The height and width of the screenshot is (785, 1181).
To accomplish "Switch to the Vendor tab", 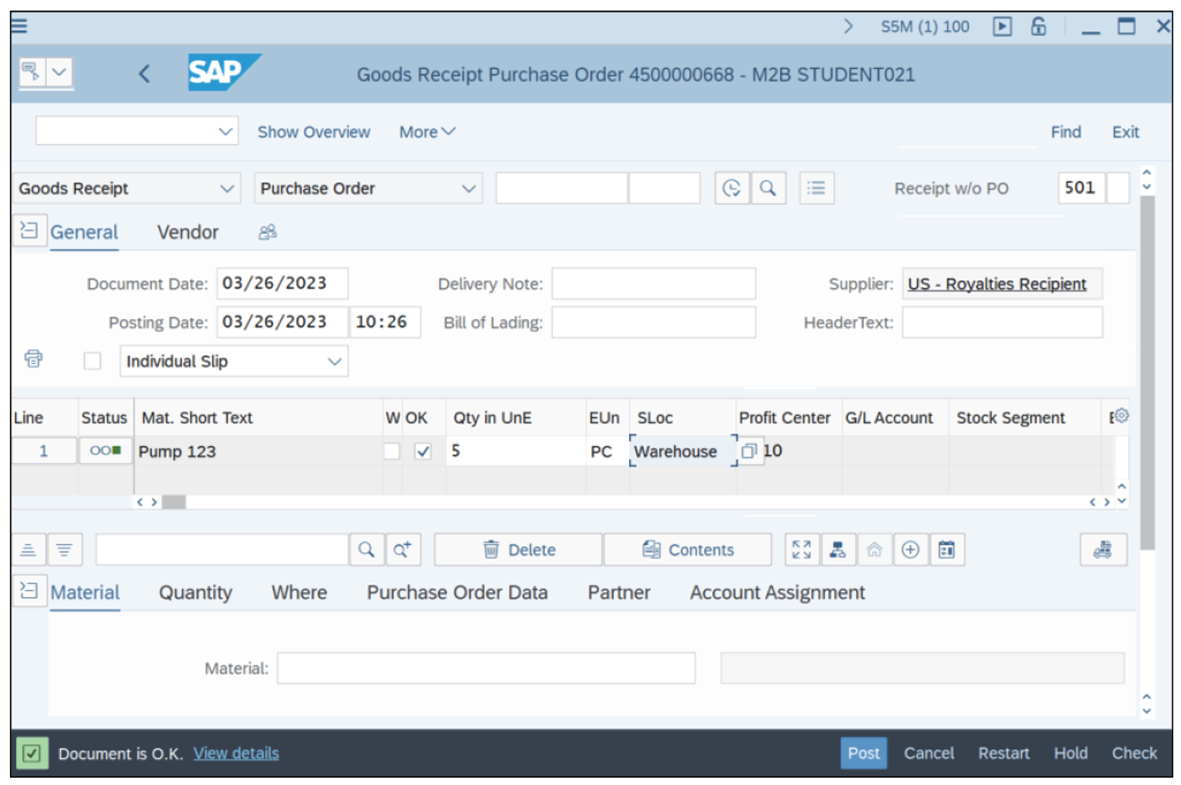I will [x=187, y=232].
